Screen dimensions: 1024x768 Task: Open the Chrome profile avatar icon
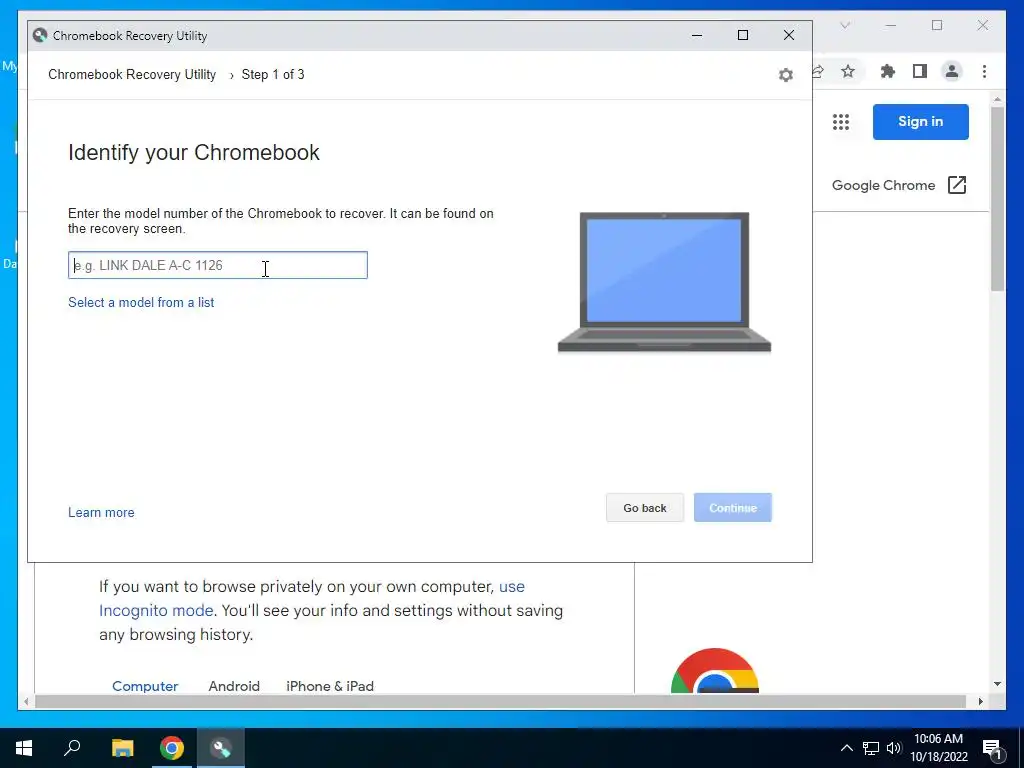pyautogui.click(x=952, y=71)
